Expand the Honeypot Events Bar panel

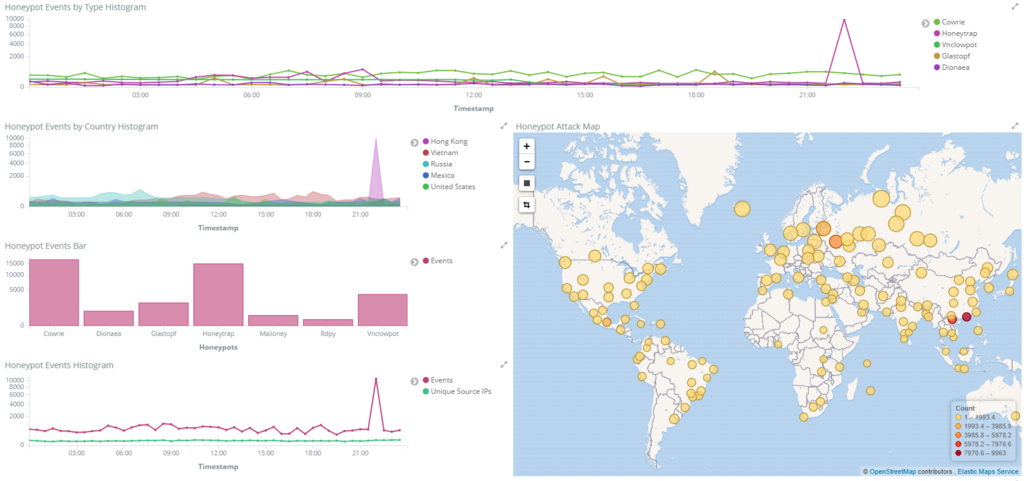pos(504,245)
